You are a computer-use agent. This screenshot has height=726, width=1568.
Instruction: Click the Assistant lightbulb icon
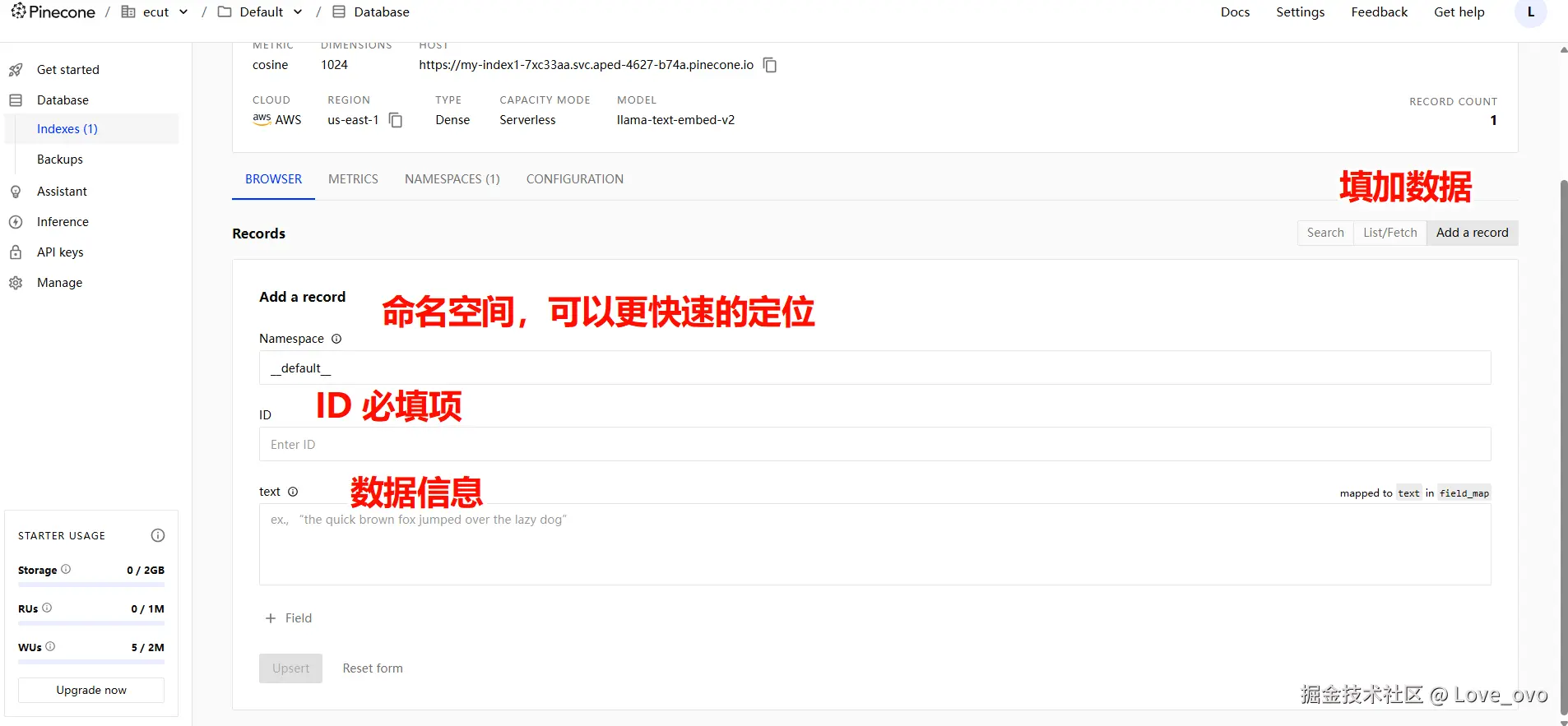(16, 192)
